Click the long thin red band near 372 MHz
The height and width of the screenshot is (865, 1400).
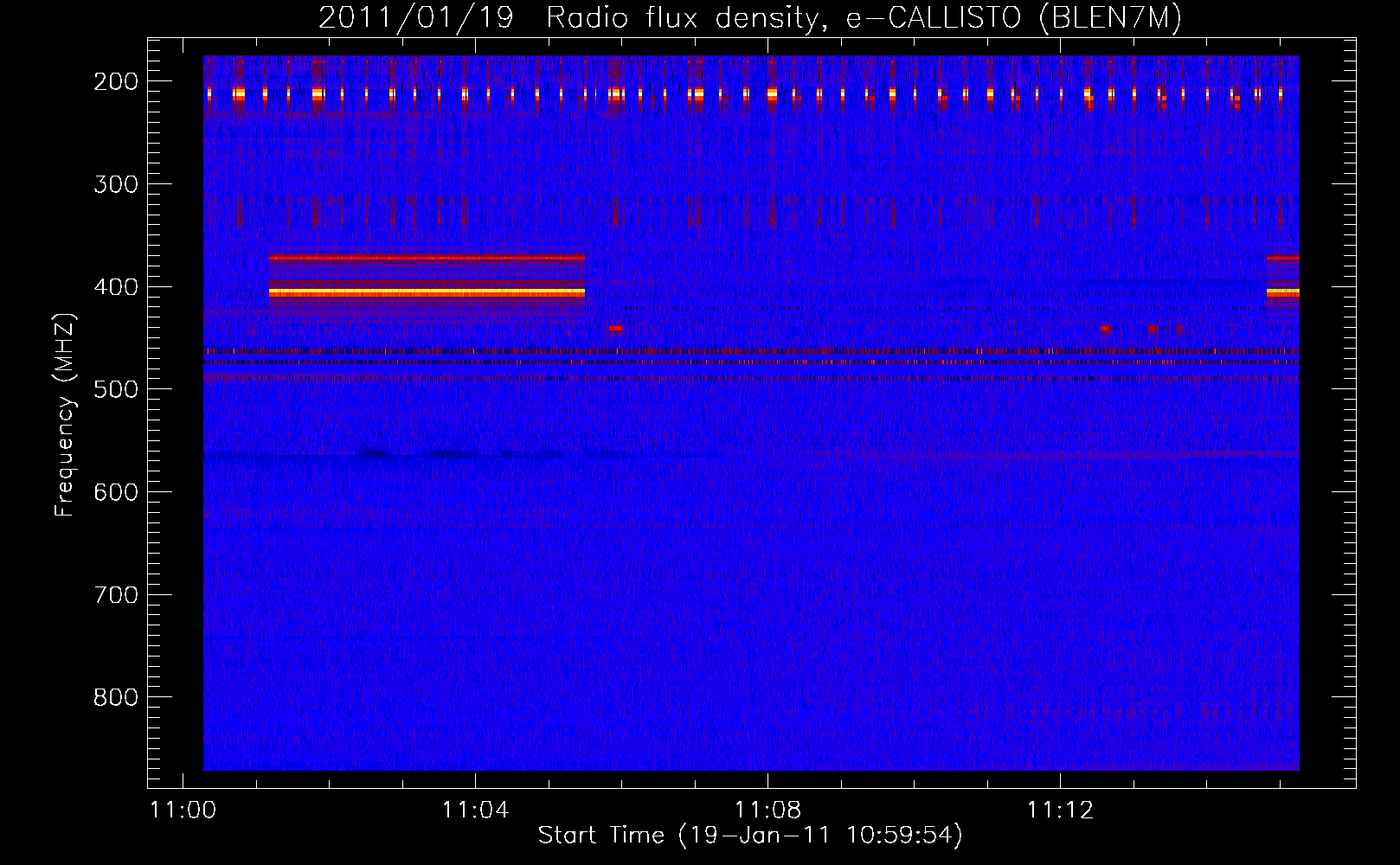pos(427,258)
